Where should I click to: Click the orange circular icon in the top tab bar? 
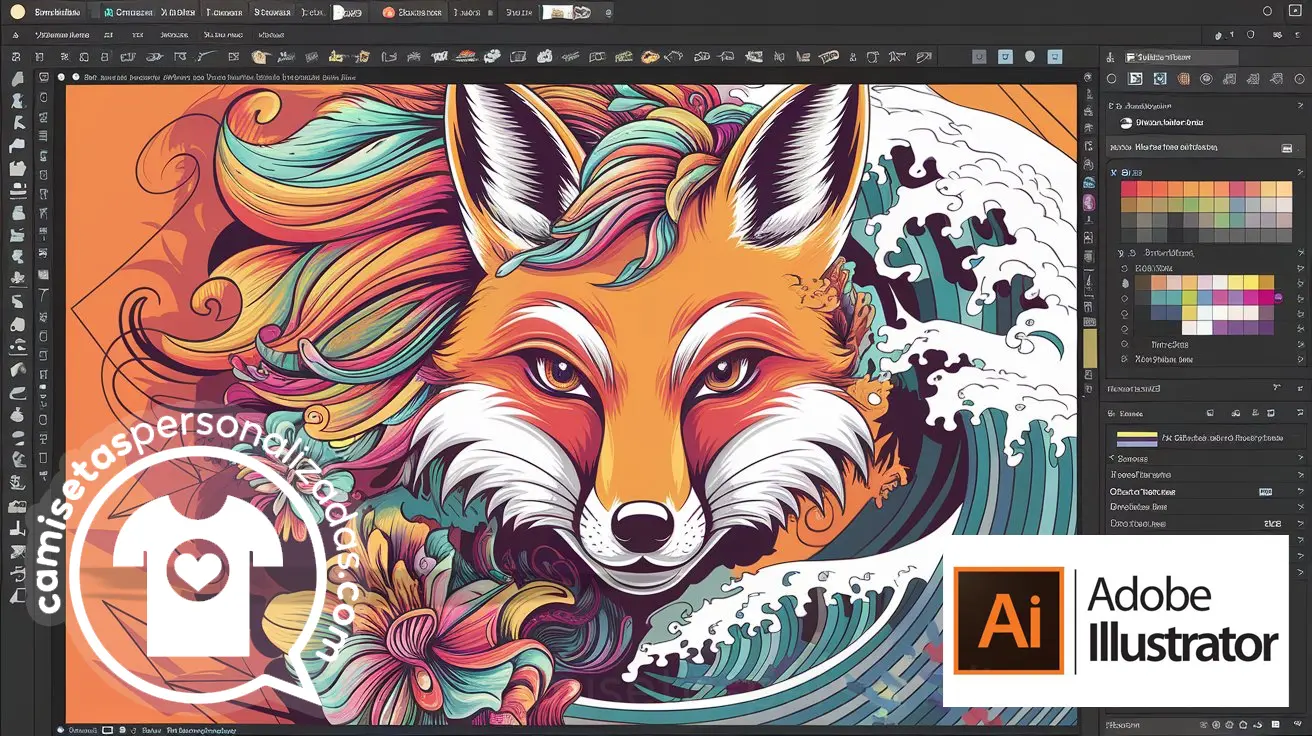pyautogui.click(x=388, y=13)
